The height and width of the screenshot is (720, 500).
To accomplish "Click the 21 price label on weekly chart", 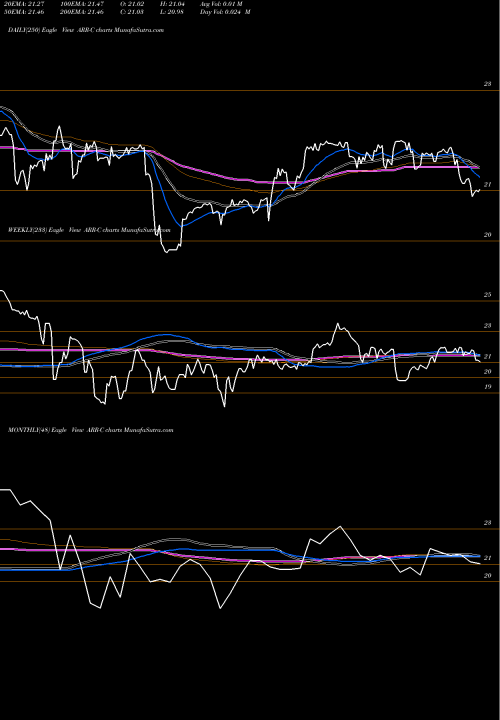I will (x=488, y=356).
